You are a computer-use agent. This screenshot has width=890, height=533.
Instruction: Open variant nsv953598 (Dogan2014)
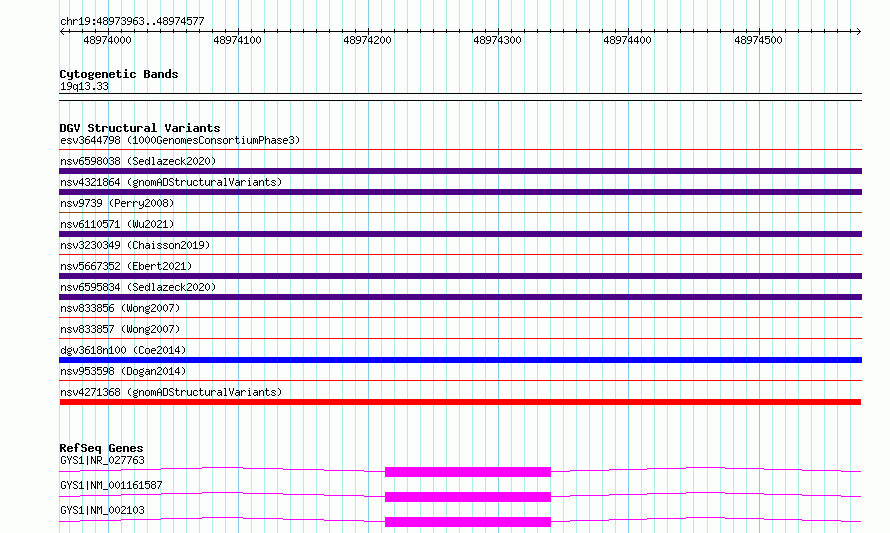123,371
